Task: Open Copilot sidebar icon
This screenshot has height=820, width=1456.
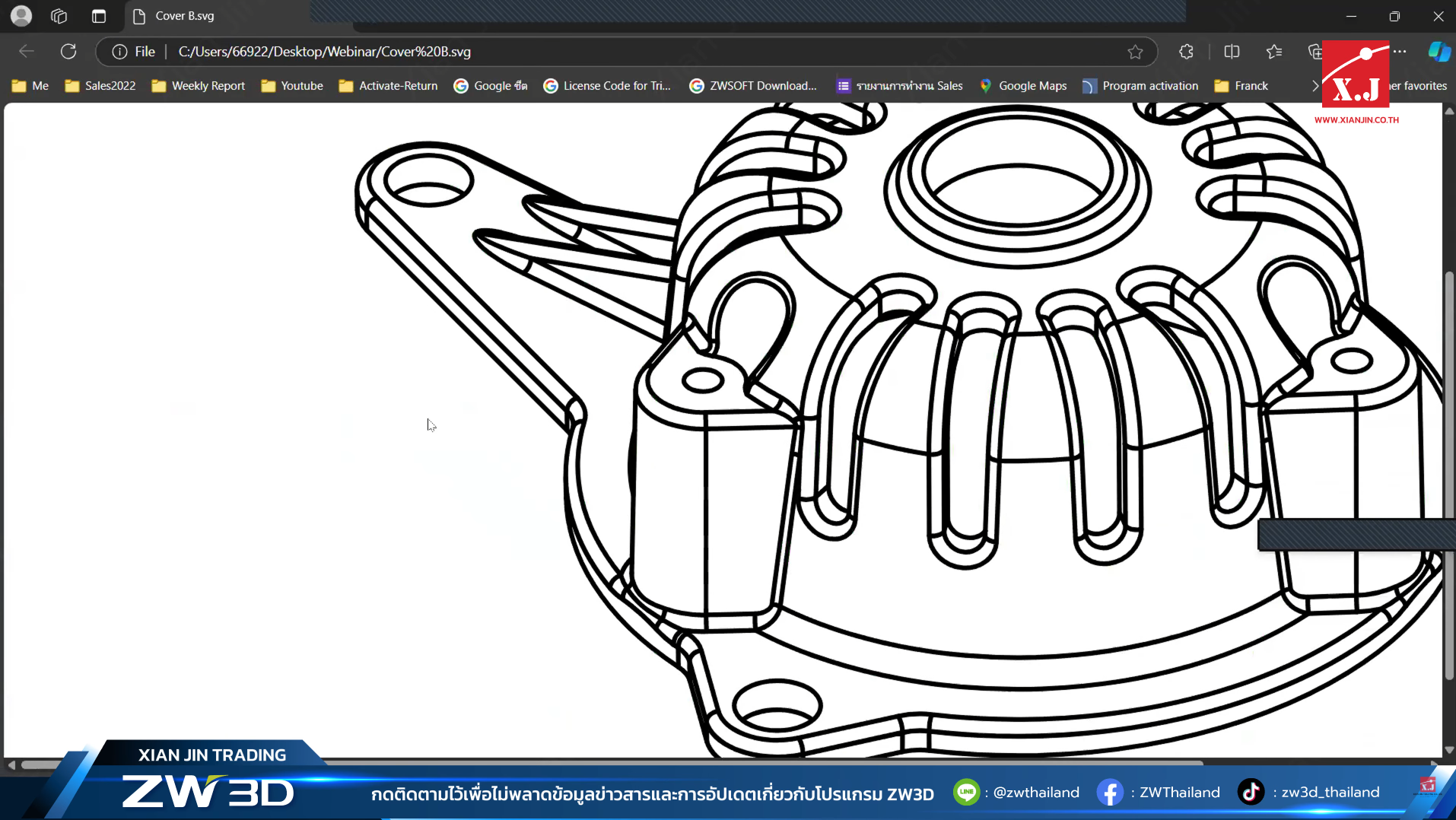Action: point(1439,52)
